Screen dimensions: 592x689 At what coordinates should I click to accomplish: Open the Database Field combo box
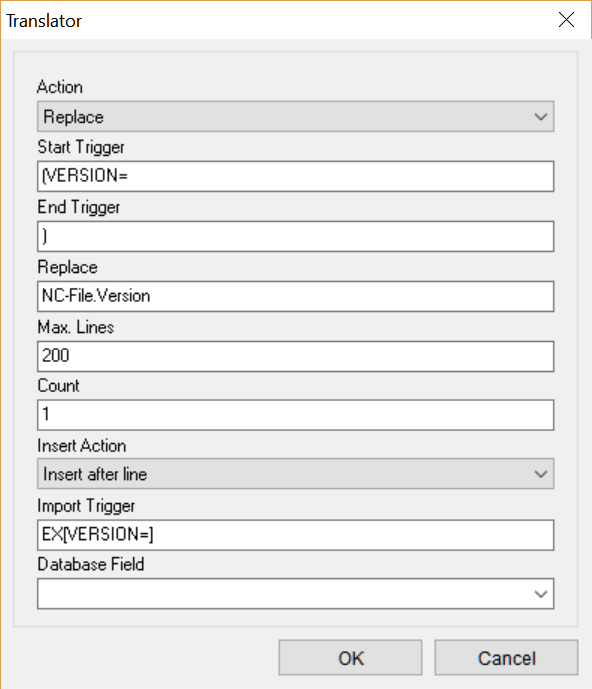coord(295,594)
